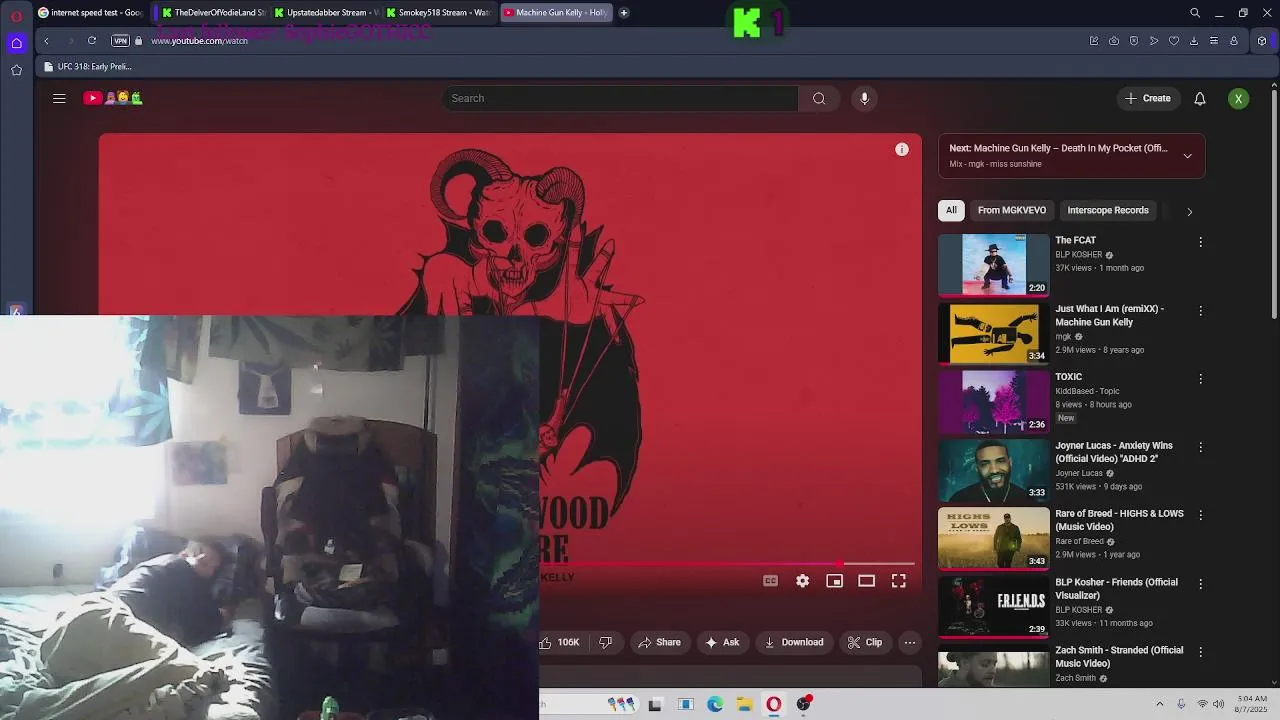Viewport: 1280px width, 720px height.
Task: Expand the Next up mix playlist chevron
Action: click(1188, 156)
